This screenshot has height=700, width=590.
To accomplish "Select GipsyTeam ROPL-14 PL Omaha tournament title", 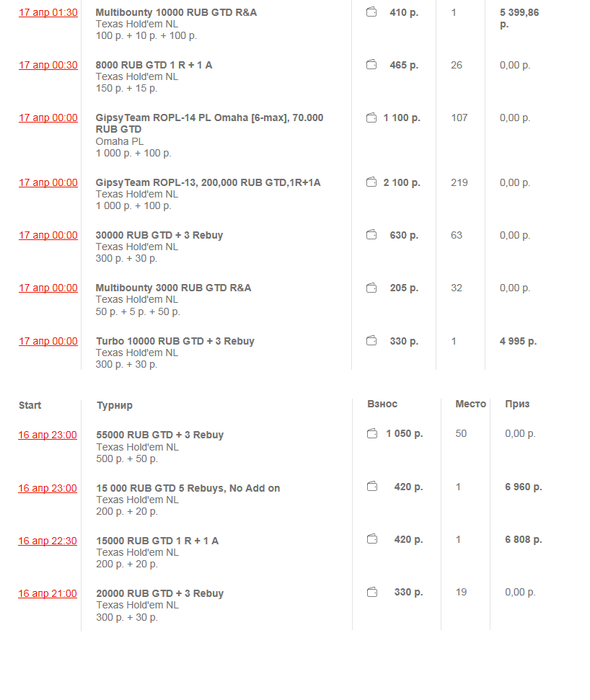I will coord(209,123).
